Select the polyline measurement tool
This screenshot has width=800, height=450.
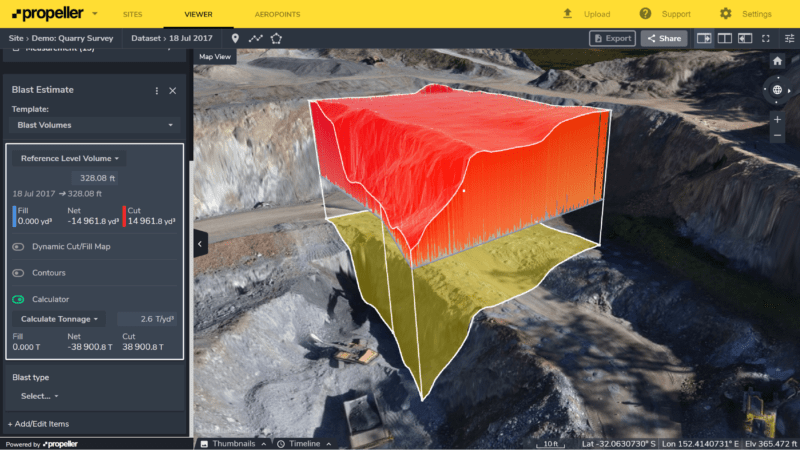[x=256, y=38]
